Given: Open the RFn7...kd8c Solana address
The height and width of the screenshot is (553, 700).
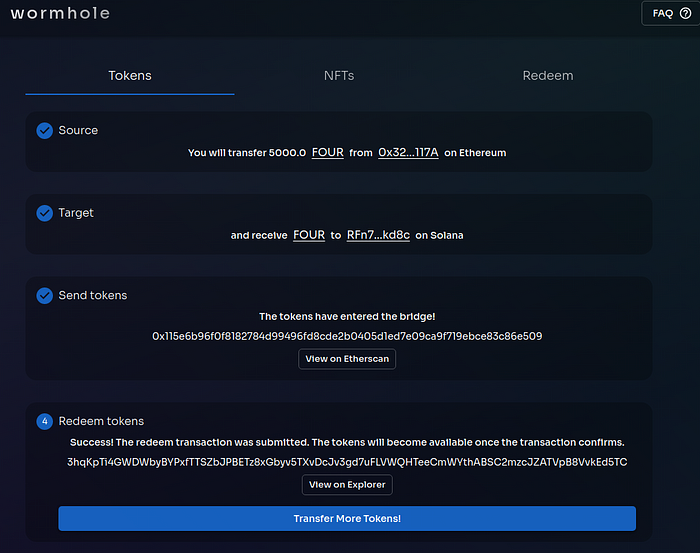Looking at the screenshot, I should point(378,235).
